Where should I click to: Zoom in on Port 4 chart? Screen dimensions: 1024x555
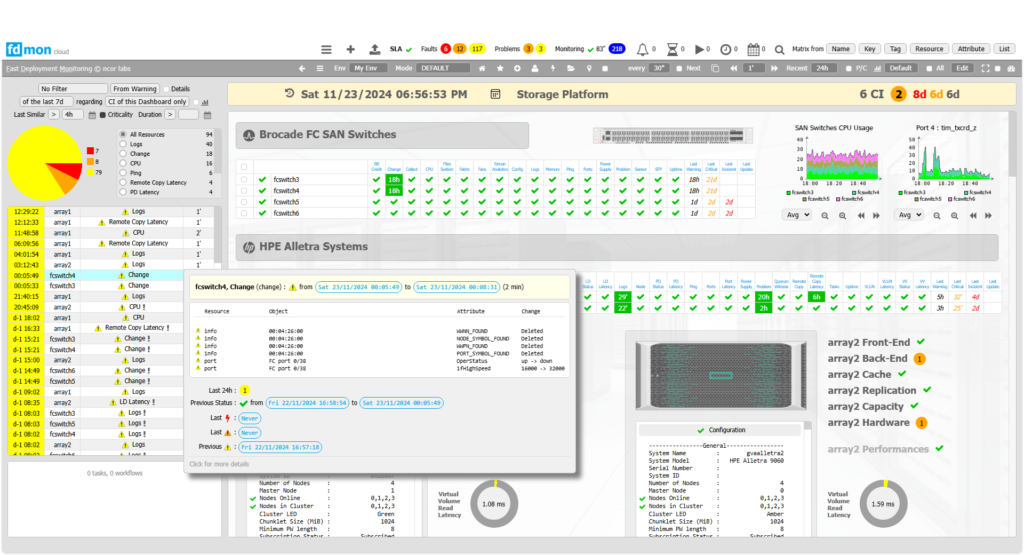[955, 215]
